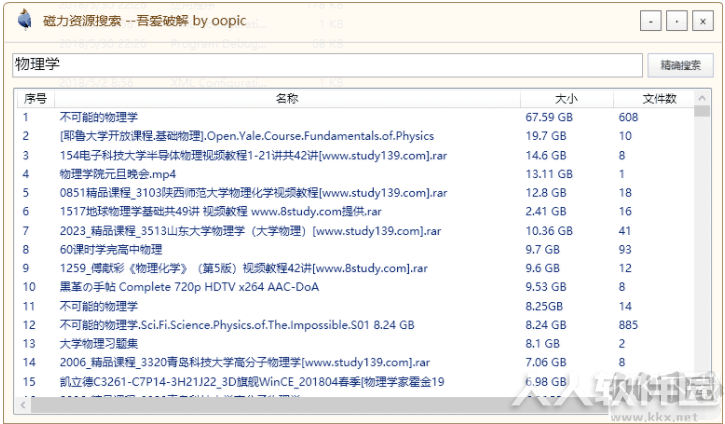Viewport: 725px width, 424px height.
Task: Click file count 93 cell
Action: click(625, 250)
